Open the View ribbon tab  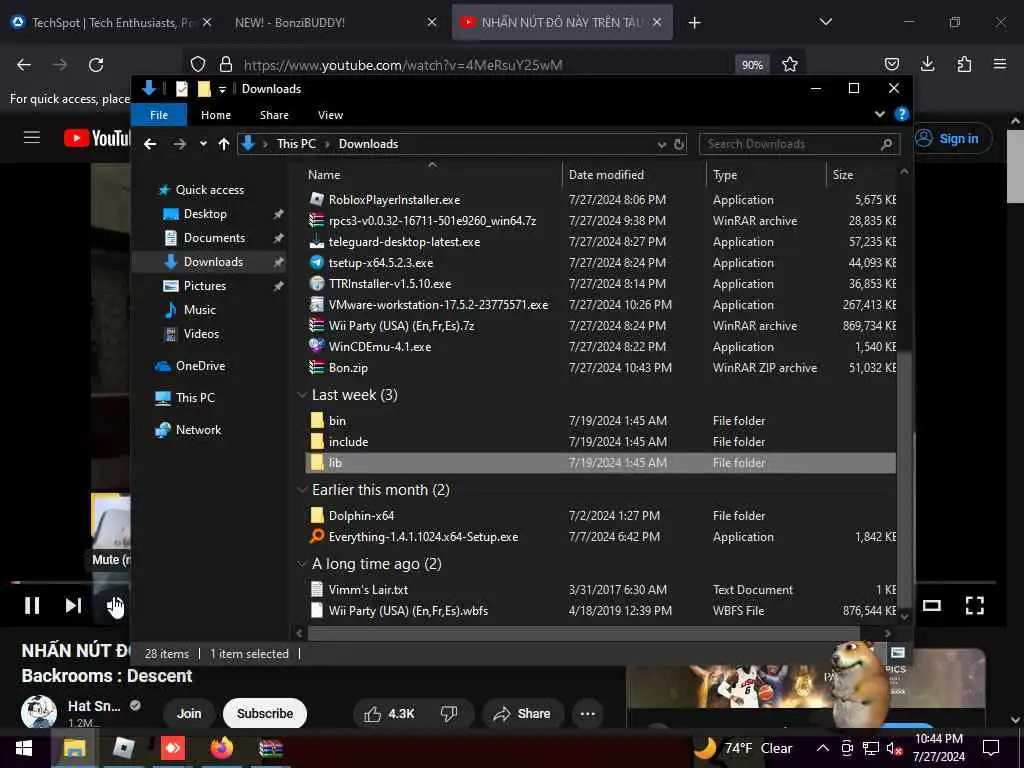[330, 115]
